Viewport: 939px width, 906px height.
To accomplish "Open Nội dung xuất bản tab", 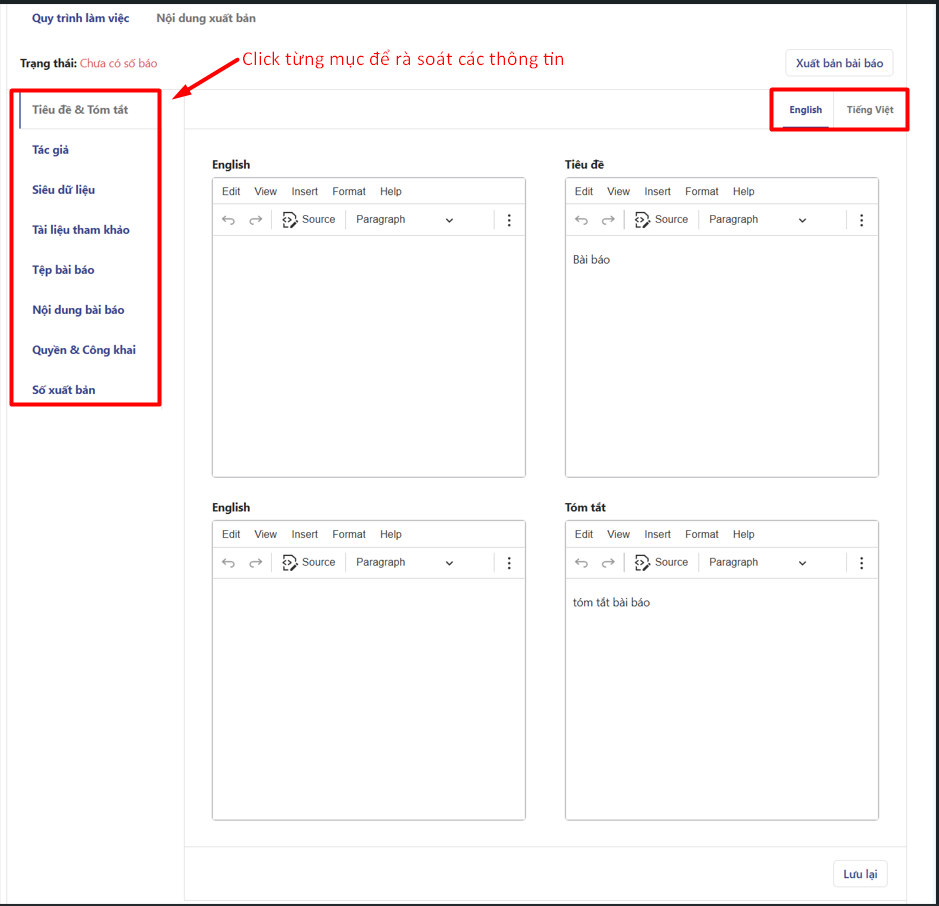I will (206, 18).
